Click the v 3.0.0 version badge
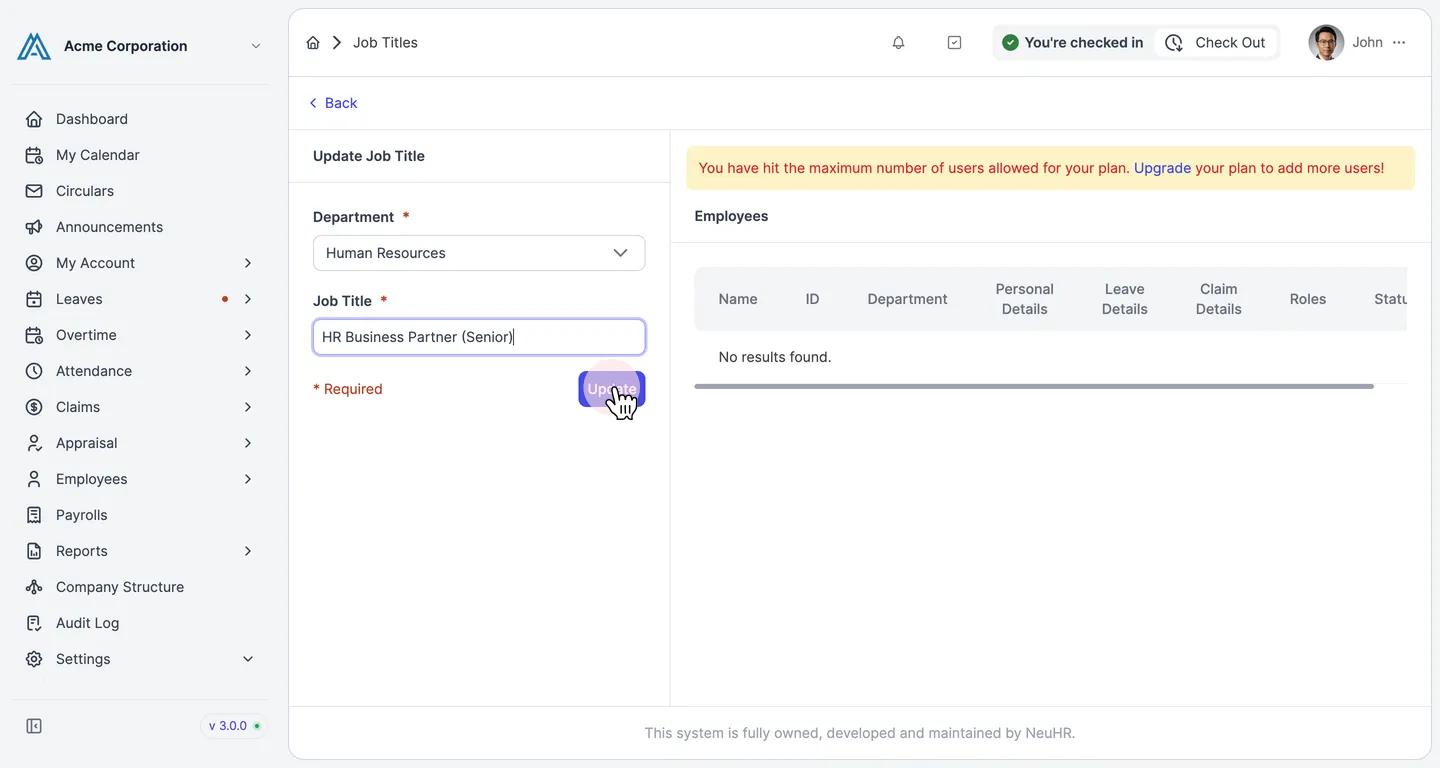The height and width of the screenshot is (768, 1440). 235,726
